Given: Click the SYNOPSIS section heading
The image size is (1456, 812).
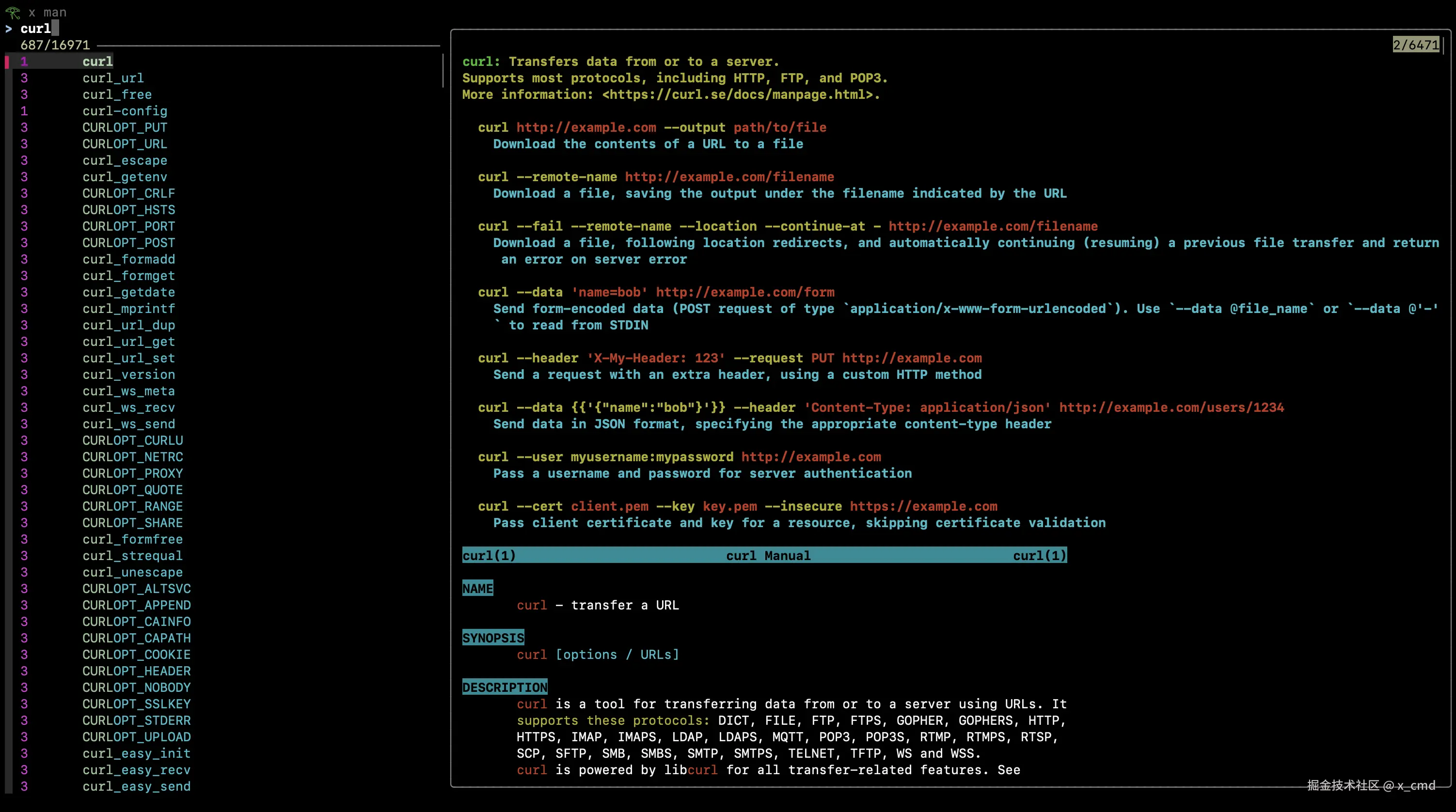Looking at the screenshot, I should click(x=493, y=638).
